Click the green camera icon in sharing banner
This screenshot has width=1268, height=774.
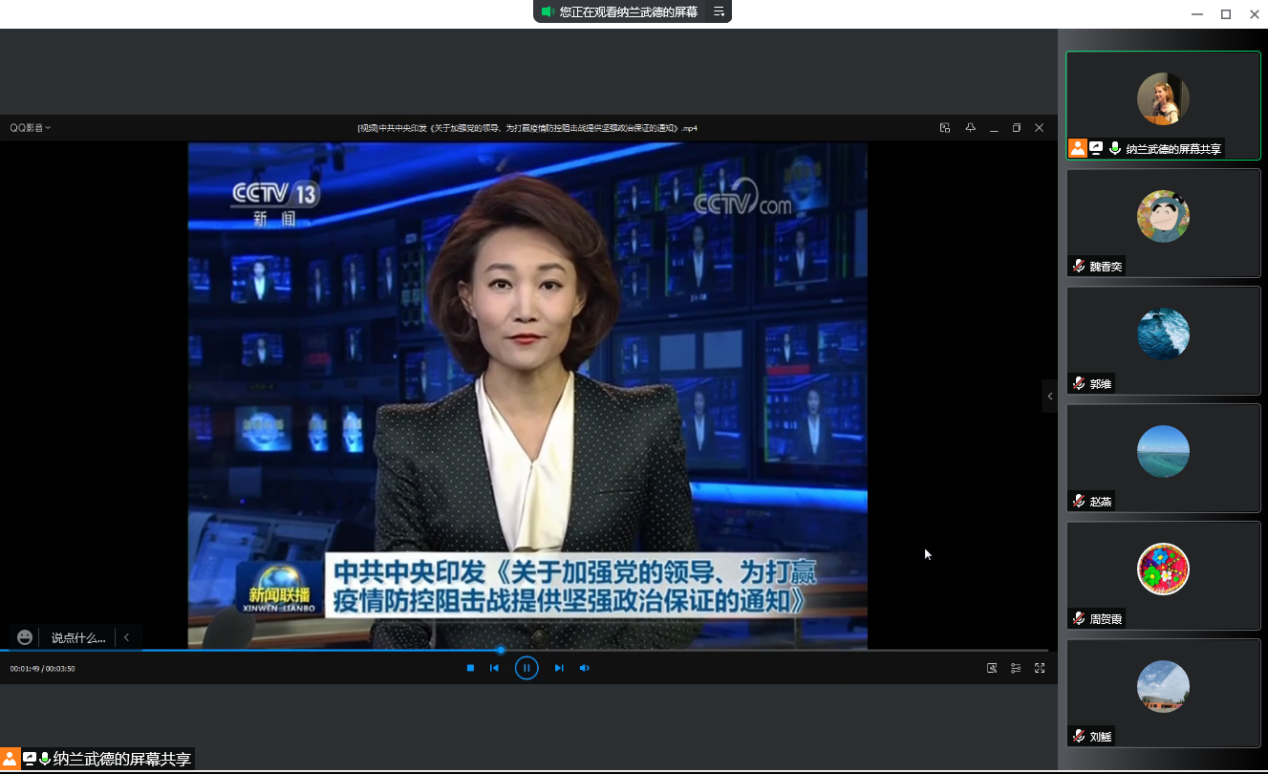(547, 12)
